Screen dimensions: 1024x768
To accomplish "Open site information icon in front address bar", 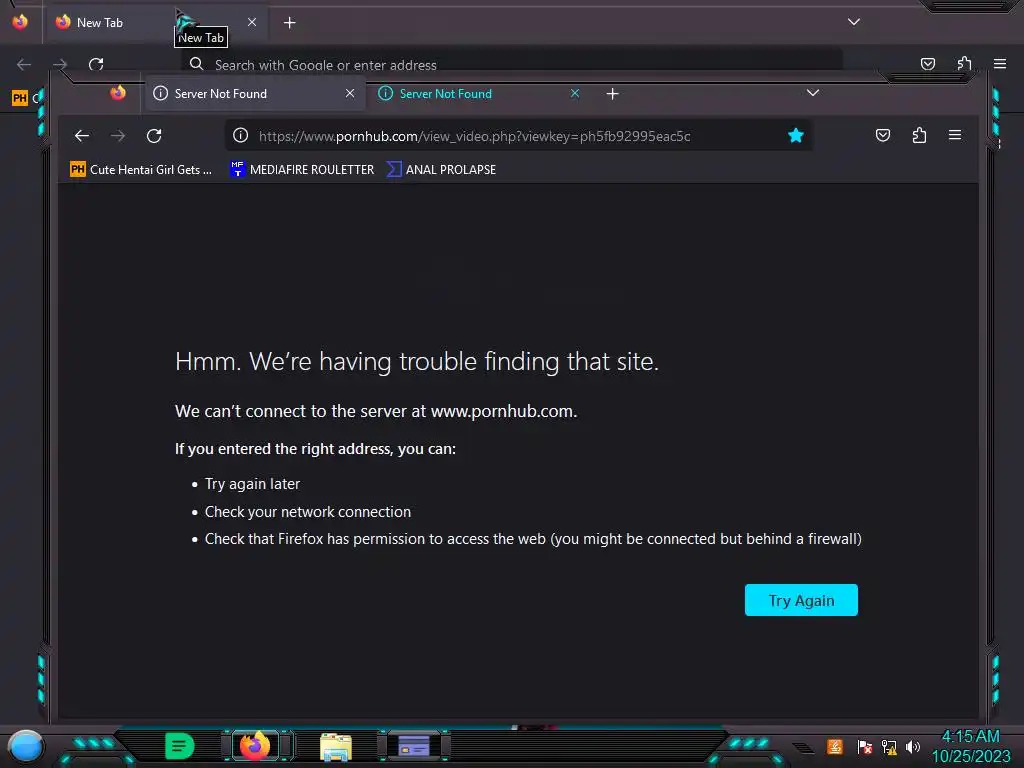I will click(x=240, y=135).
